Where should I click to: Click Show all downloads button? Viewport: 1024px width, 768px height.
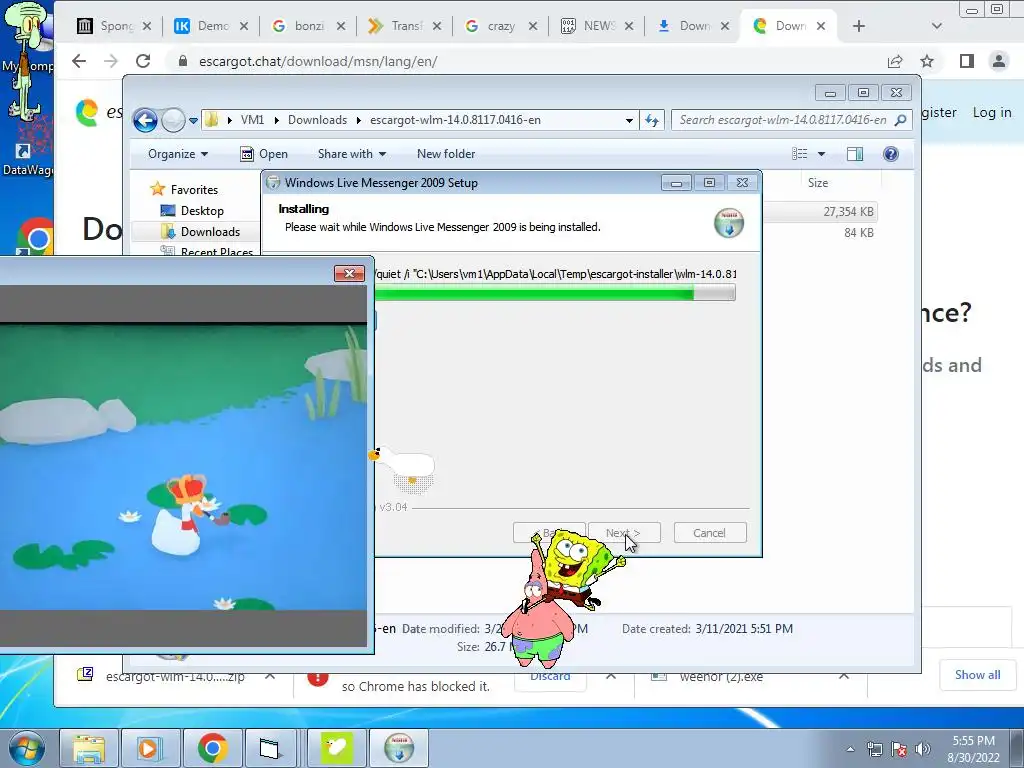[x=978, y=675]
